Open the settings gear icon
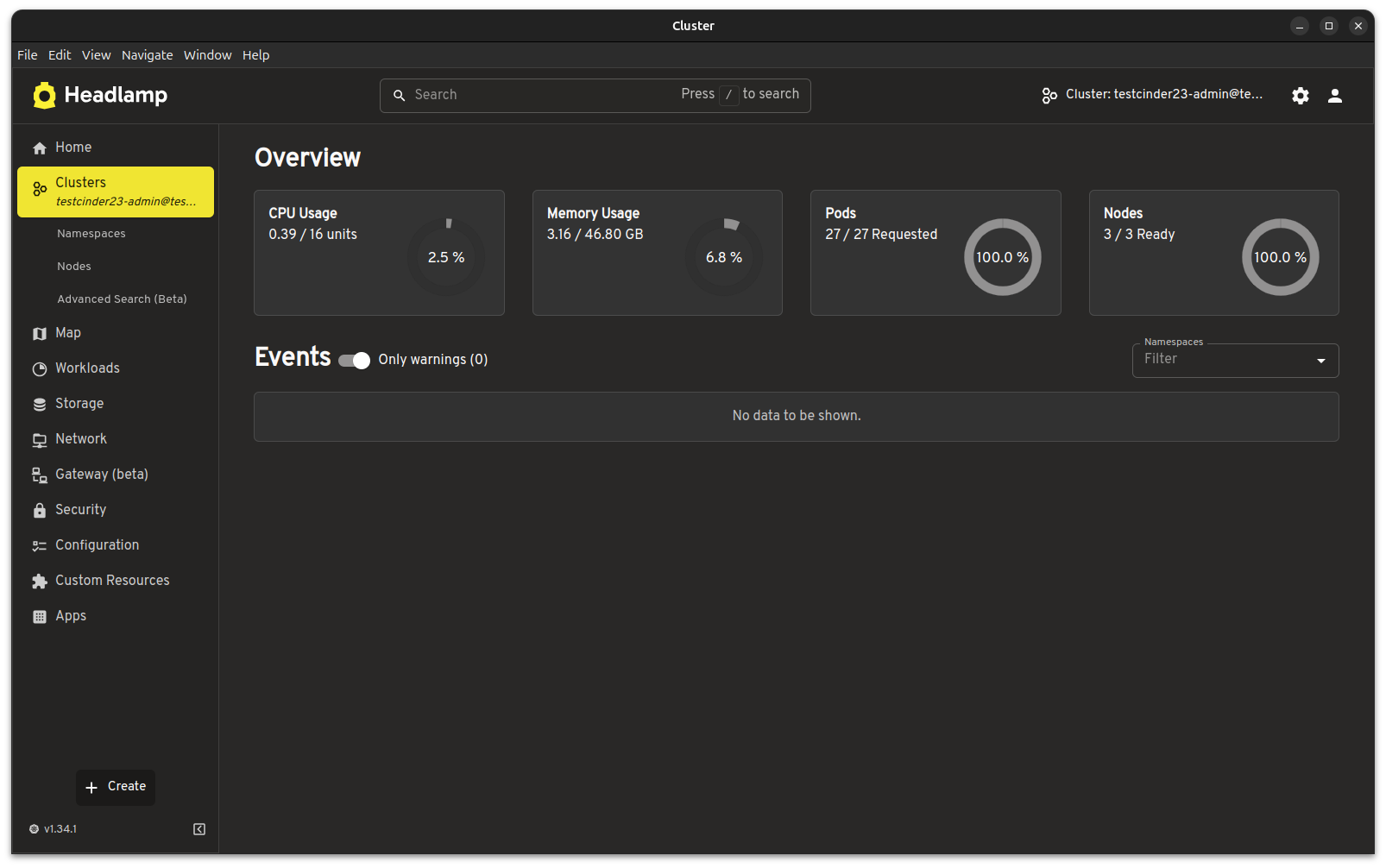Viewport: 1386px width, 868px height. tap(1300, 96)
